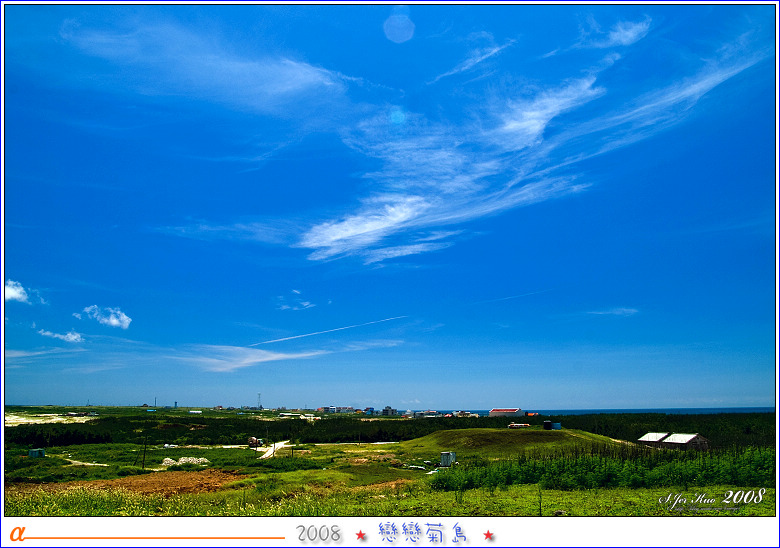The image size is (780, 548).
Task: Click the white-roofed shed on the right
Action: pyautogui.click(x=670, y=439)
